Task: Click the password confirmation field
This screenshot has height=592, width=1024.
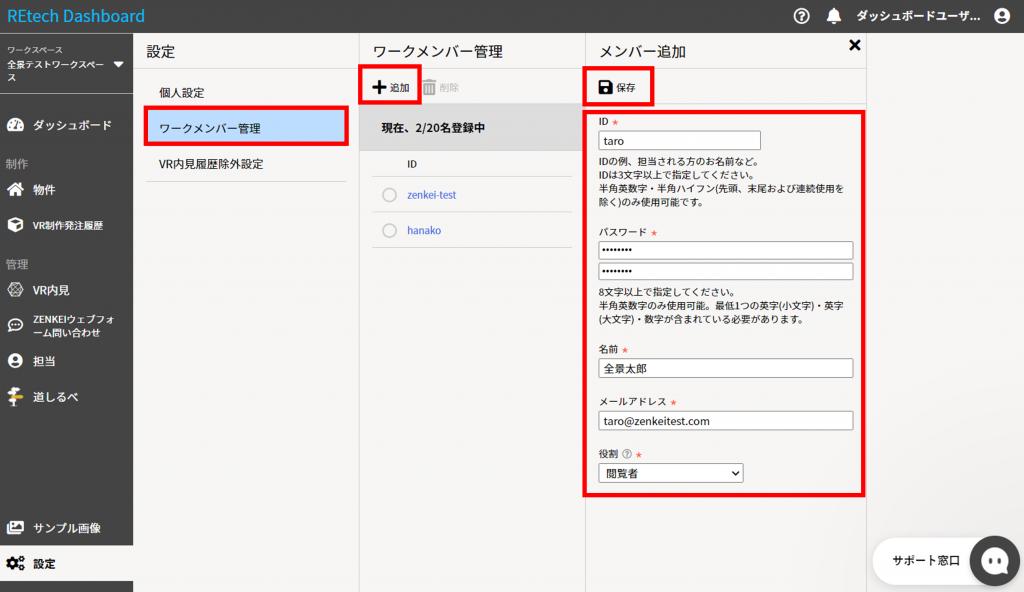Action: 726,271
